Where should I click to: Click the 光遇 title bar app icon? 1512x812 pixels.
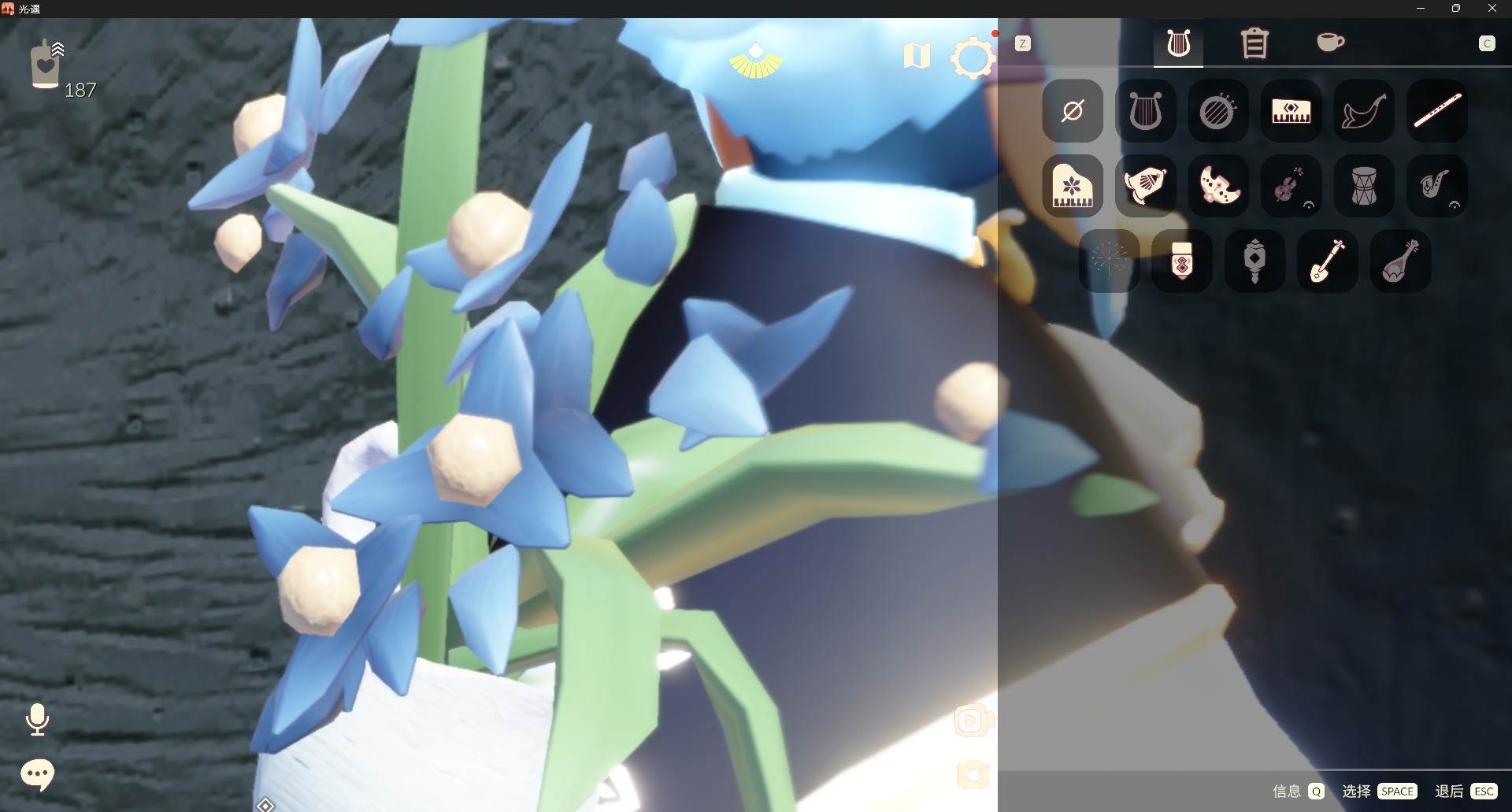[x=8, y=9]
